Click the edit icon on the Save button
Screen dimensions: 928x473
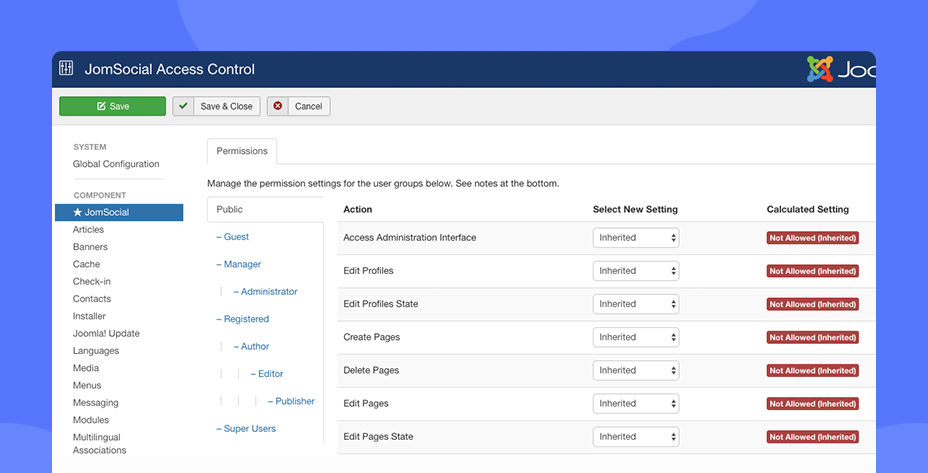click(x=101, y=107)
